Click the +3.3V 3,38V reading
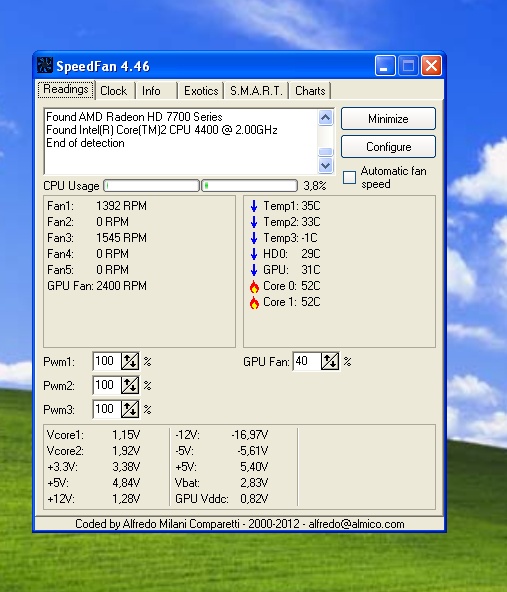Screen dimensions: 507x592 93,467
